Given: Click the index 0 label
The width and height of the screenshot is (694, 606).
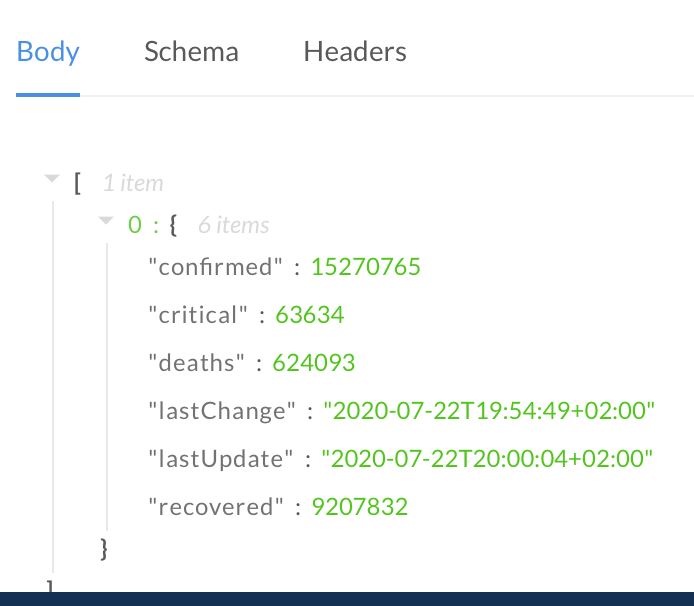Looking at the screenshot, I should pyautogui.click(x=135, y=224).
